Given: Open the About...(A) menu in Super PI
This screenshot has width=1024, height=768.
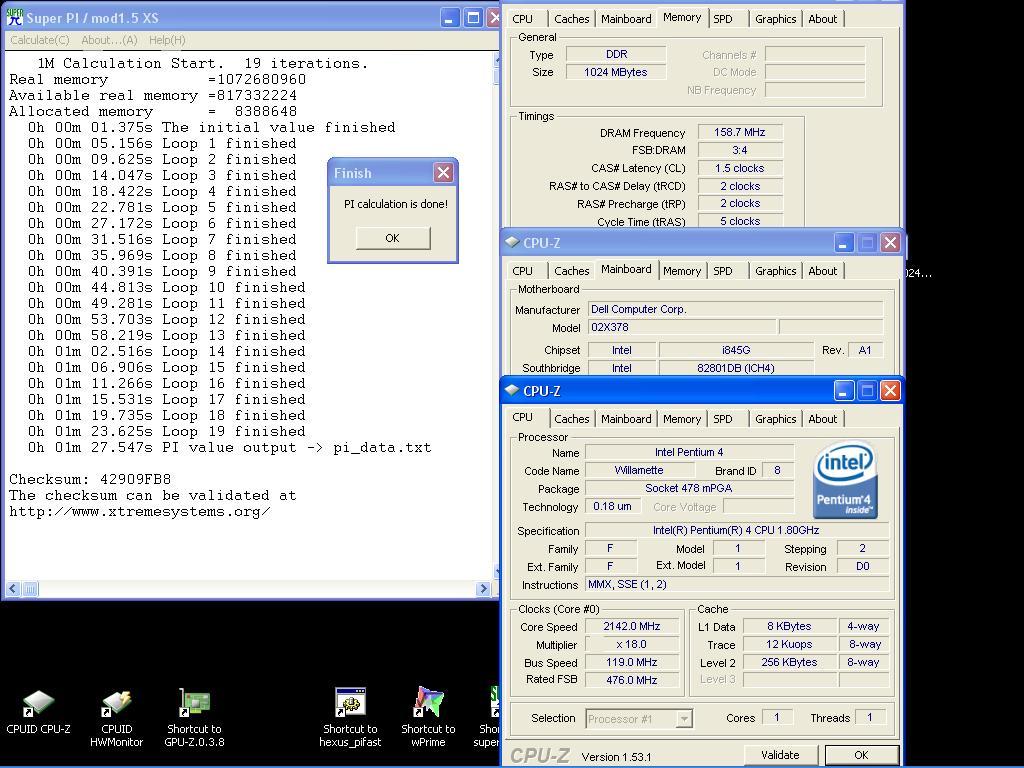Looking at the screenshot, I should pyautogui.click(x=109, y=40).
